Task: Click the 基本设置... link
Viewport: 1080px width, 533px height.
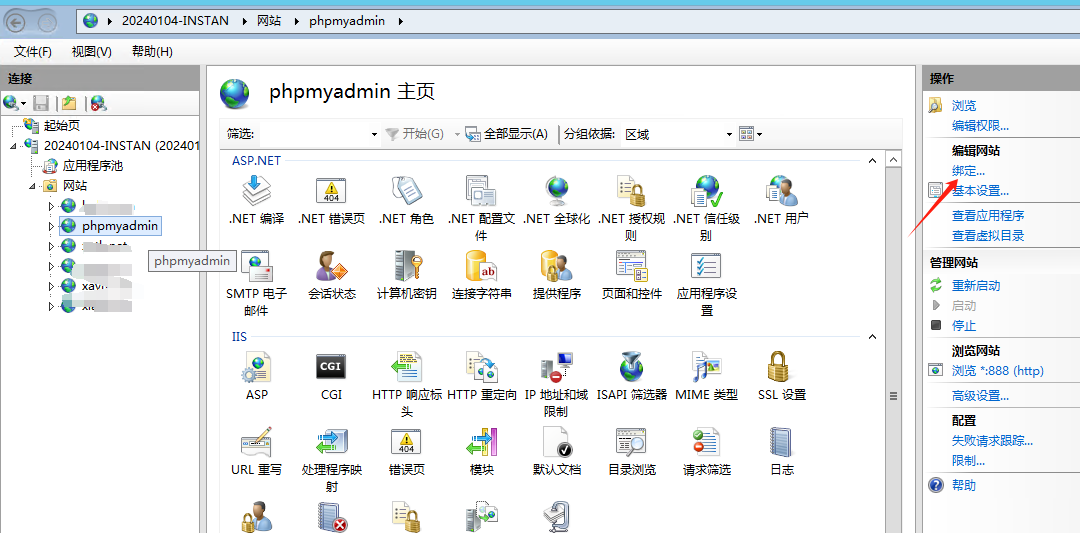Action: tap(981, 191)
